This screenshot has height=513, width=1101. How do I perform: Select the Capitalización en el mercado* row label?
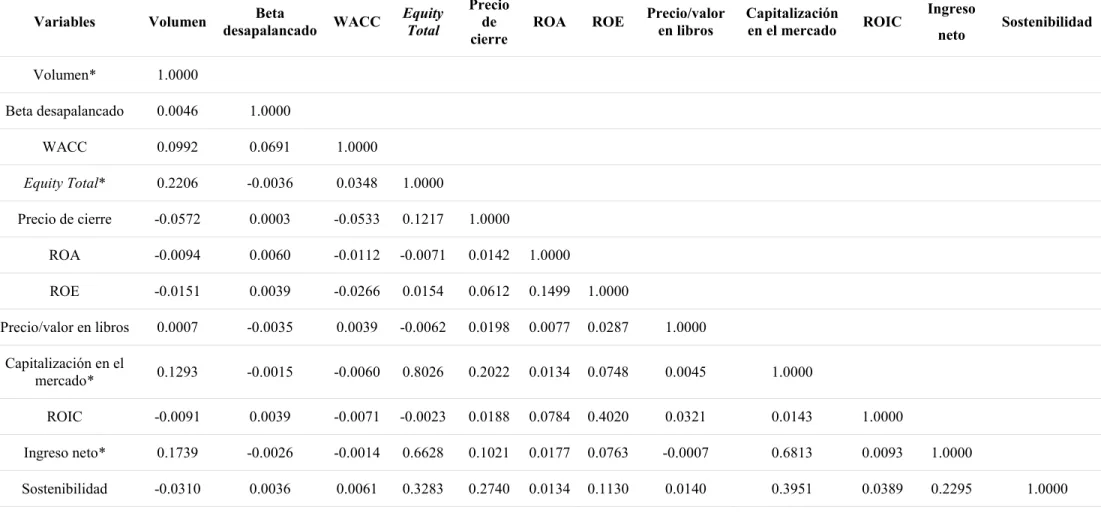pyautogui.click(x=64, y=372)
